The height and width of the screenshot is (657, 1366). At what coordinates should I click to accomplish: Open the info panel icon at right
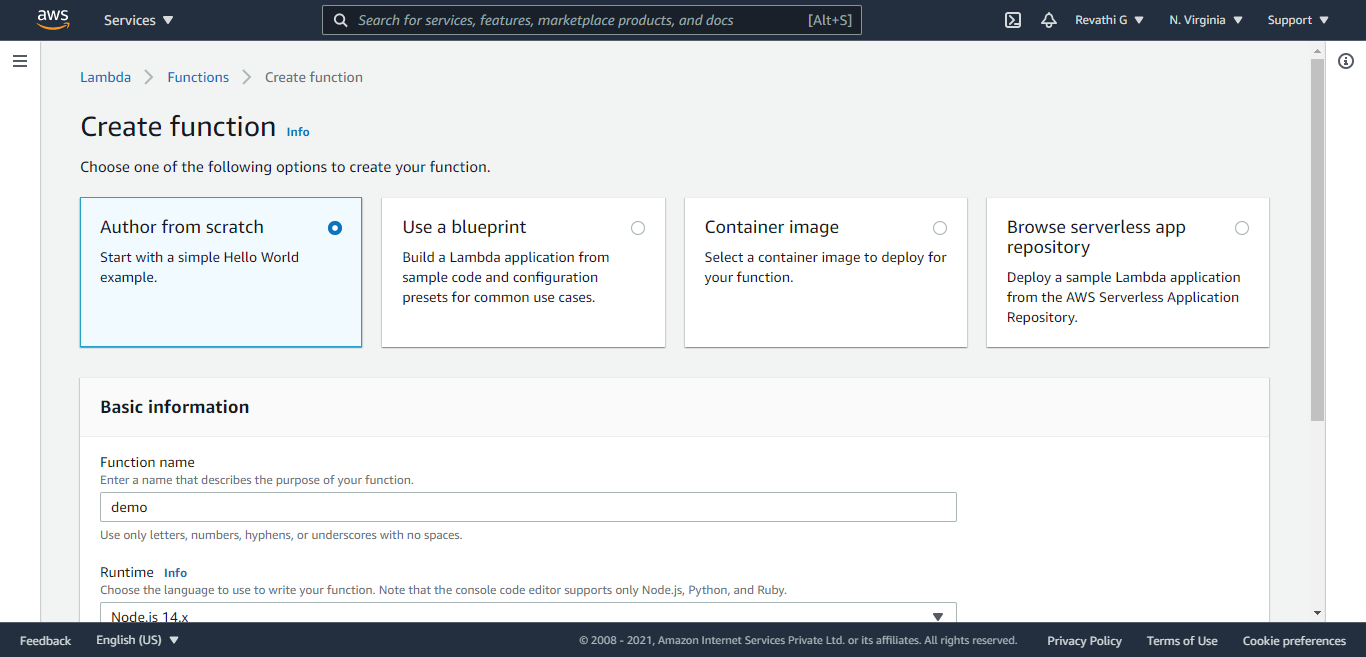pos(1345,62)
